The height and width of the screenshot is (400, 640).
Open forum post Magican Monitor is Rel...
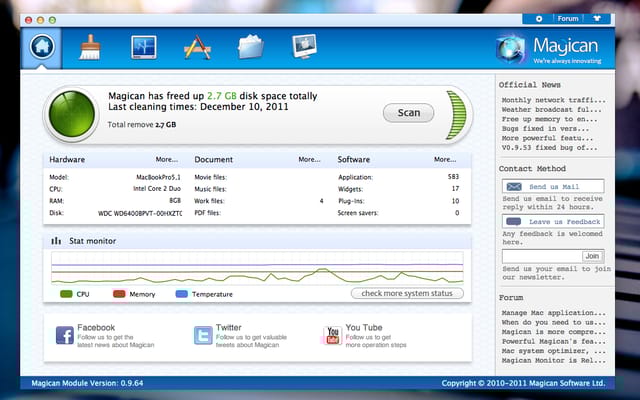click(x=553, y=361)
